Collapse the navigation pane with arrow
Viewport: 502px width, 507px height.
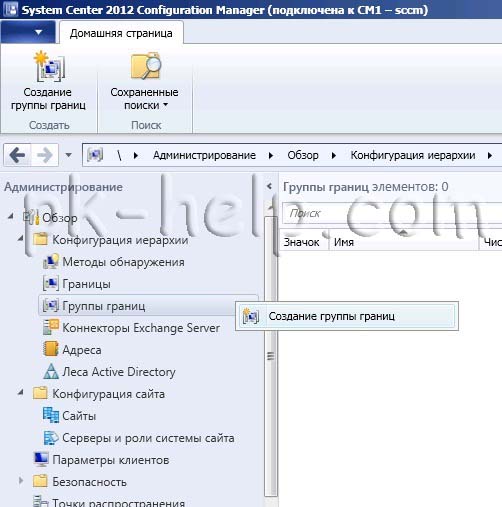point(269,186)
